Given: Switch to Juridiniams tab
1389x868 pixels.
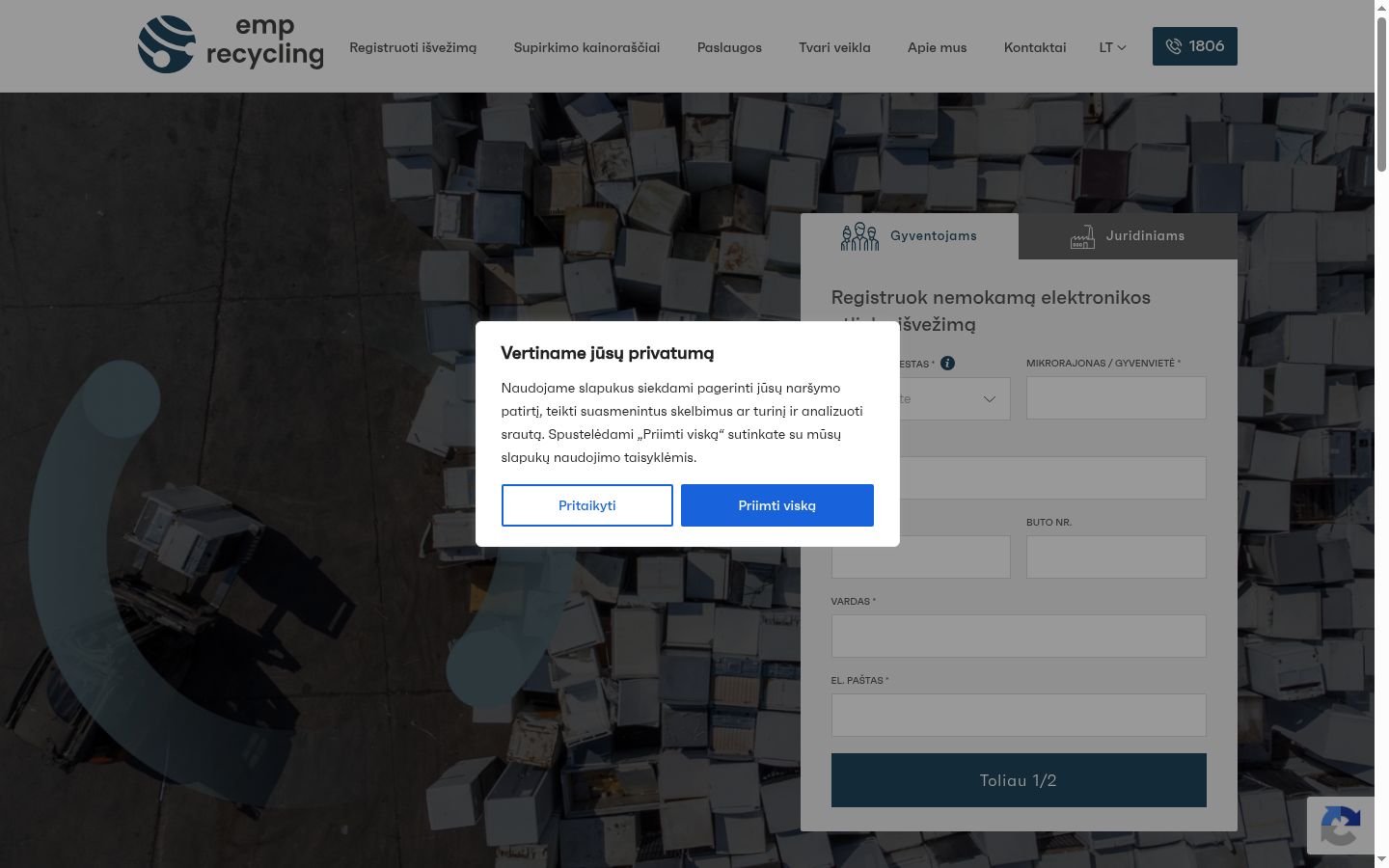Looking at the screenshot, I should pyautogui.click(x=1128, y=236).
